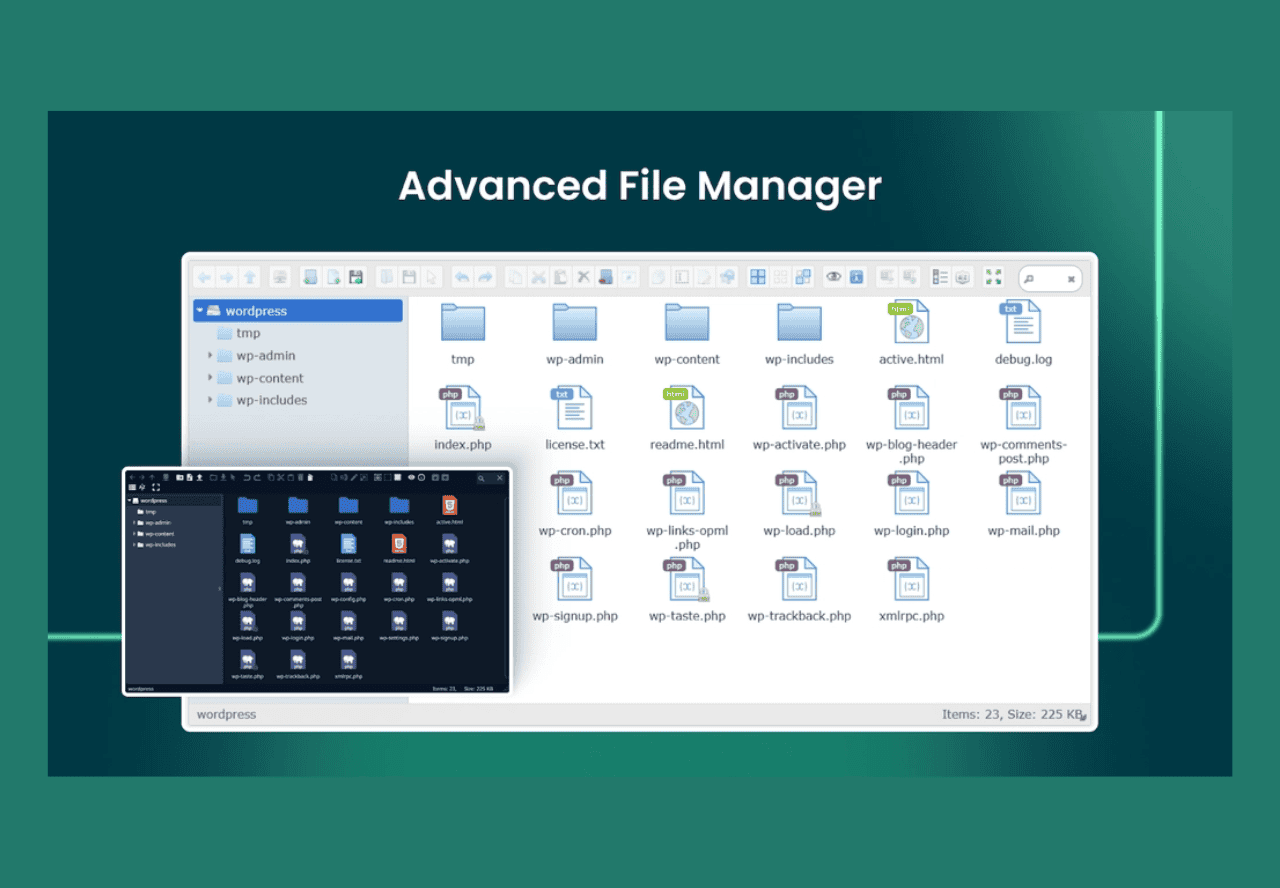Create a new text file

click(x=333, y=277)
